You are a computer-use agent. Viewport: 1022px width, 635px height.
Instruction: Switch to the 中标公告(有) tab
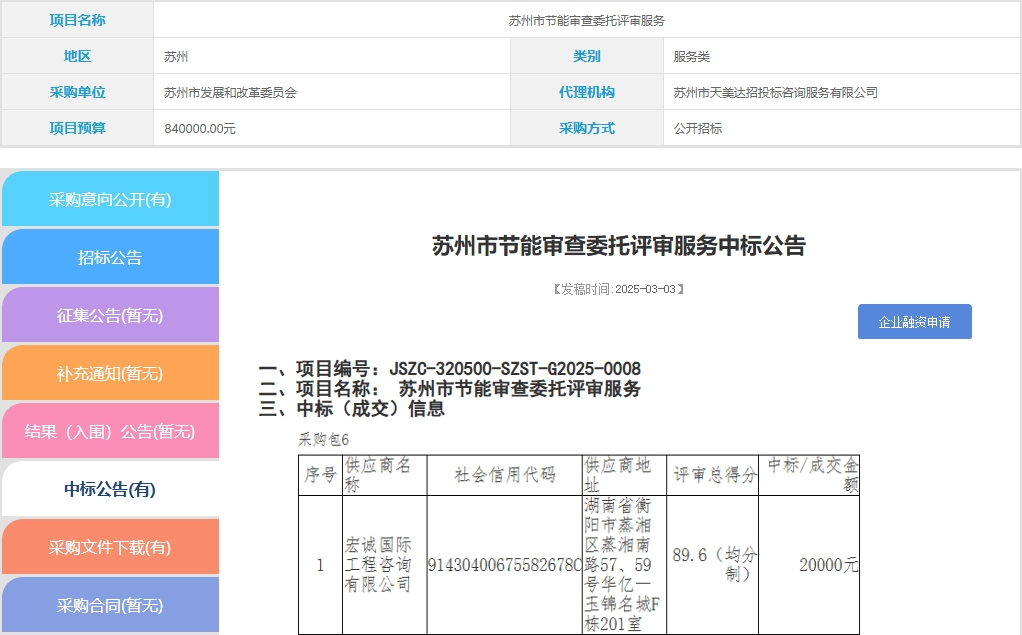point(110,489)
